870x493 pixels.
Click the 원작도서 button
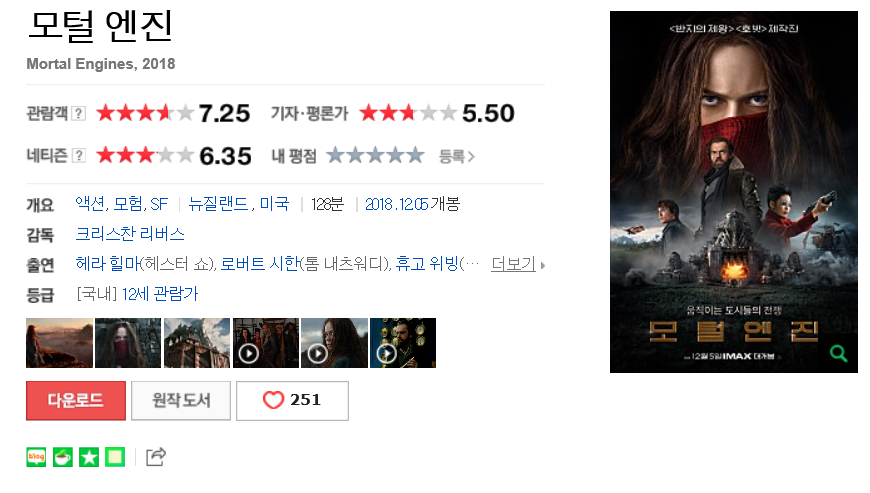pos(181,400)
